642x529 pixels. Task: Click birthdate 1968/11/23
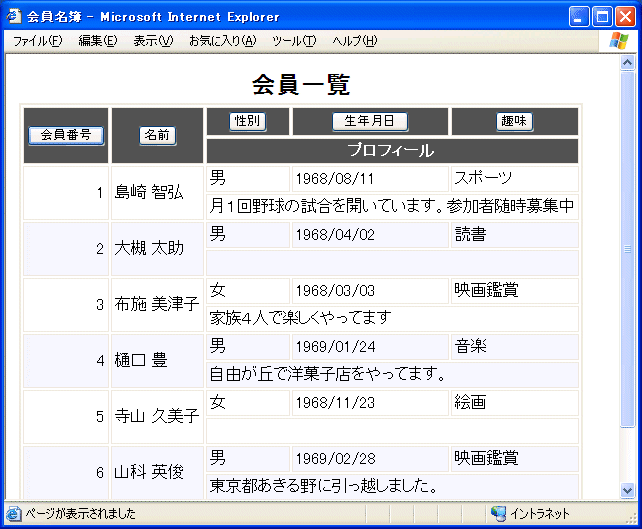pyautogui.click(x=335, y=403)
